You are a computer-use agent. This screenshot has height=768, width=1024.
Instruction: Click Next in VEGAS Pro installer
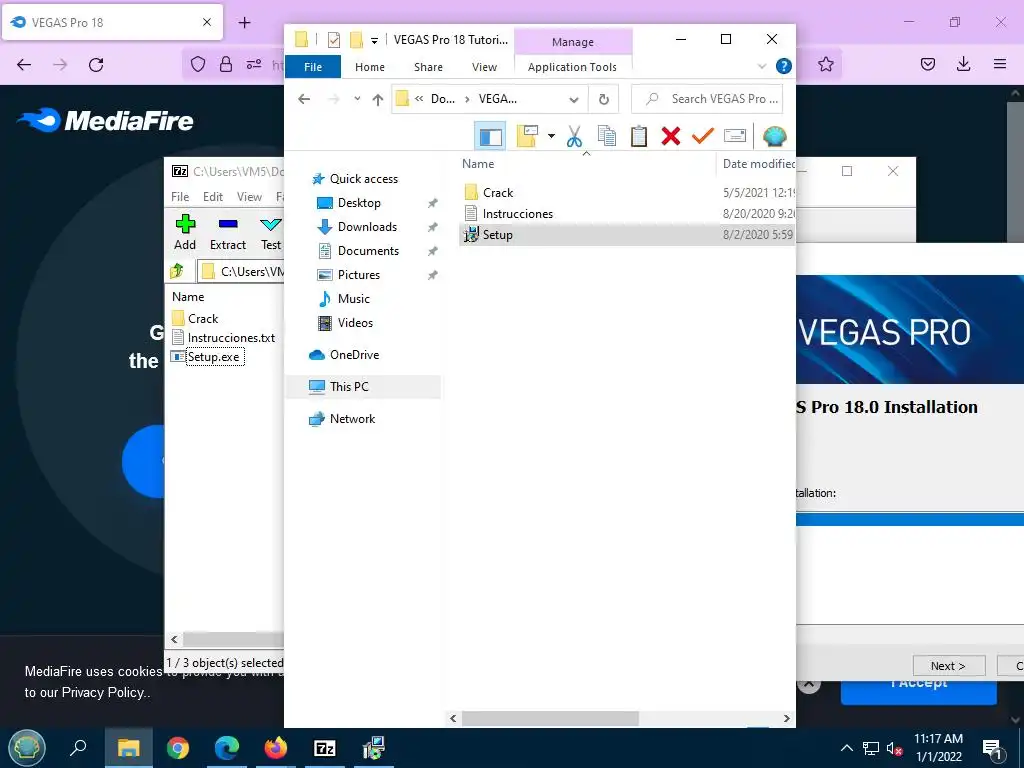pyautogui.click(x=948, y=665)
